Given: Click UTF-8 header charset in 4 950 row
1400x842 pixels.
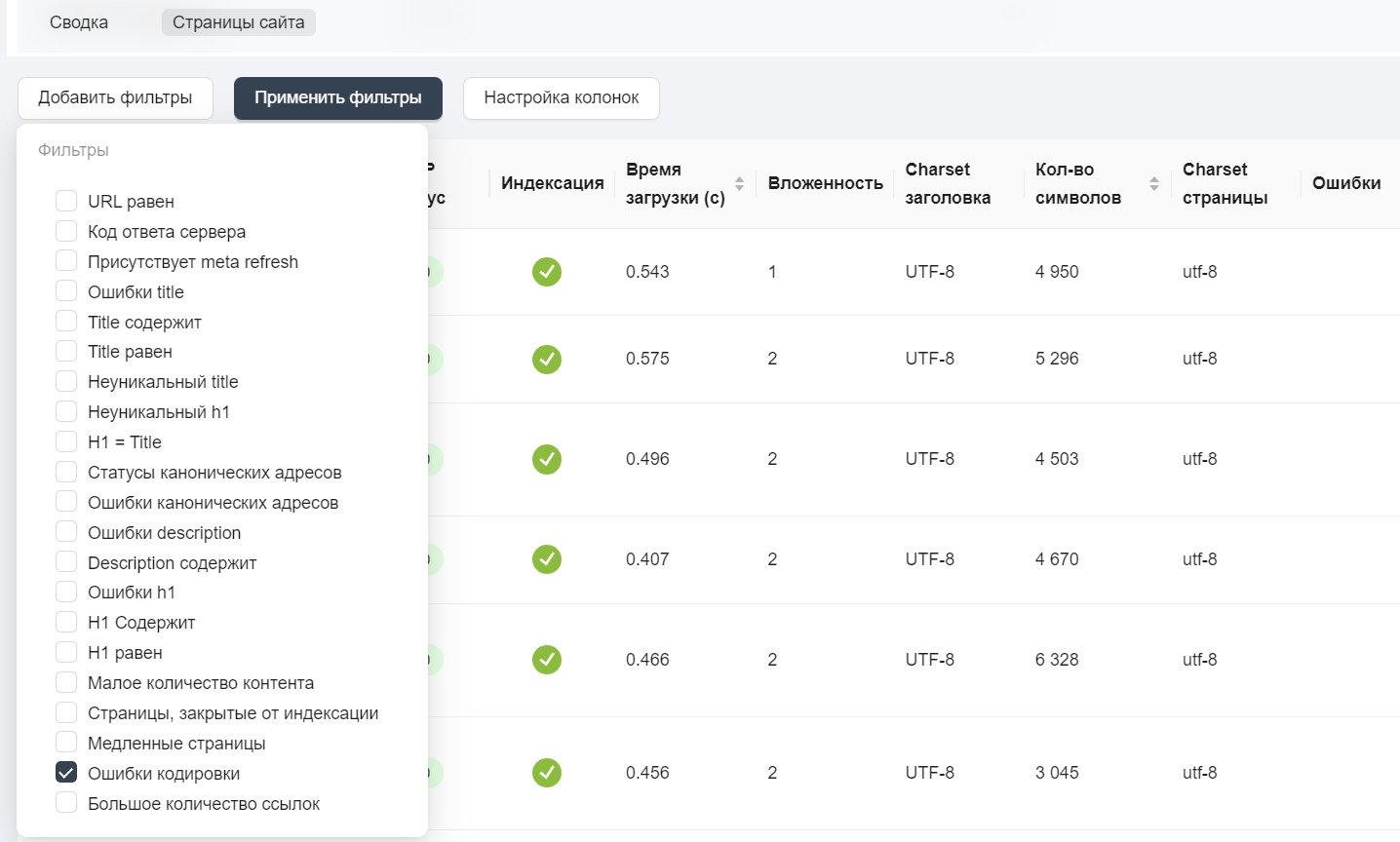Looking at the screenshot, I should 930,272.
